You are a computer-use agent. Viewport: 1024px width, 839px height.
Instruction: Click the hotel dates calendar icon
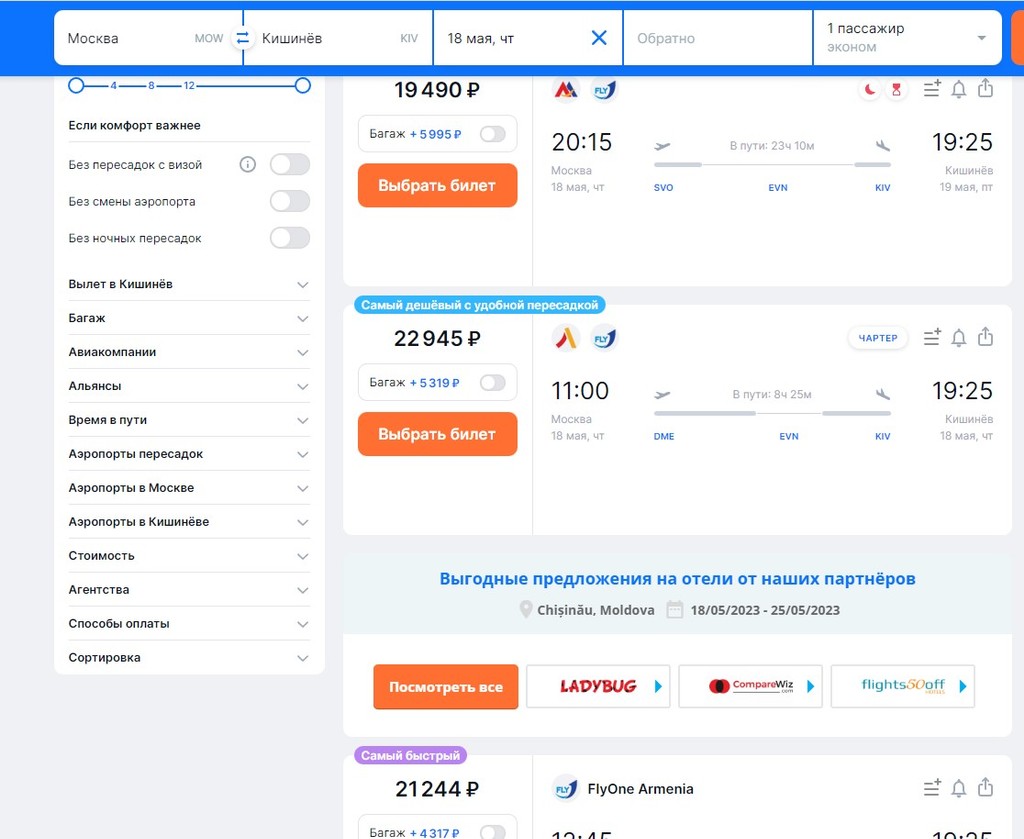(x=675, y=610)
